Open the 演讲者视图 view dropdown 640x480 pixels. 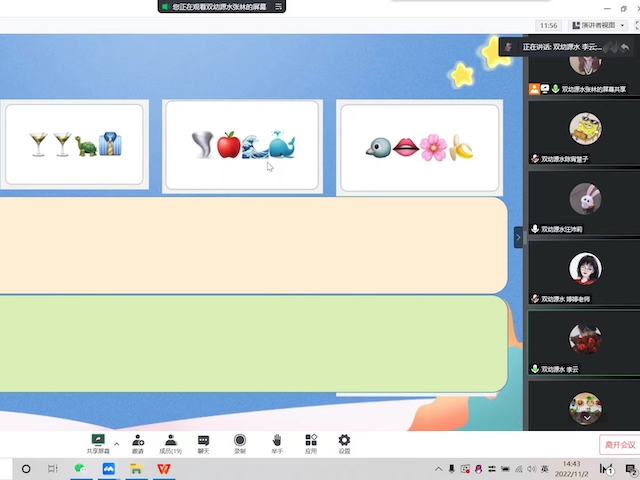(598, 25)
